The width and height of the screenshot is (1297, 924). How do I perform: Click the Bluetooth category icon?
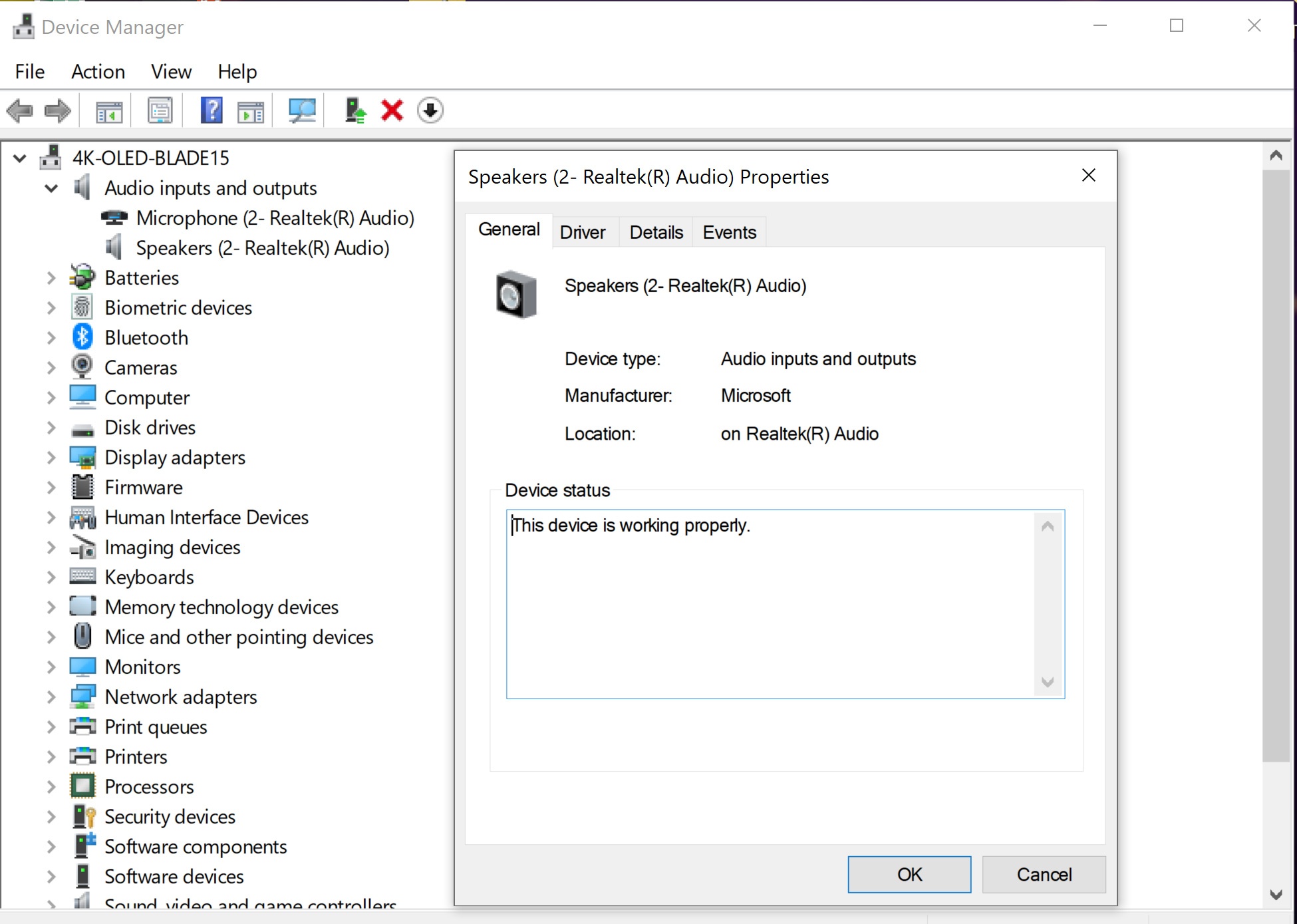pos(82,337)
